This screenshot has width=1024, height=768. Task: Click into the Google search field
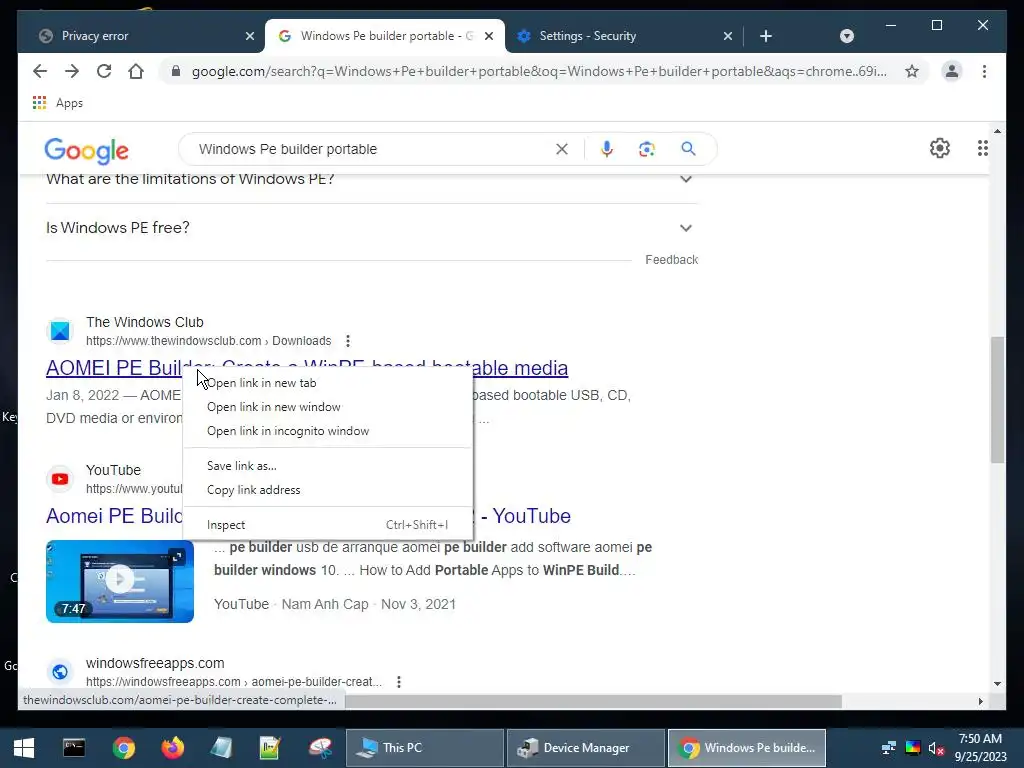pos(372,149)
